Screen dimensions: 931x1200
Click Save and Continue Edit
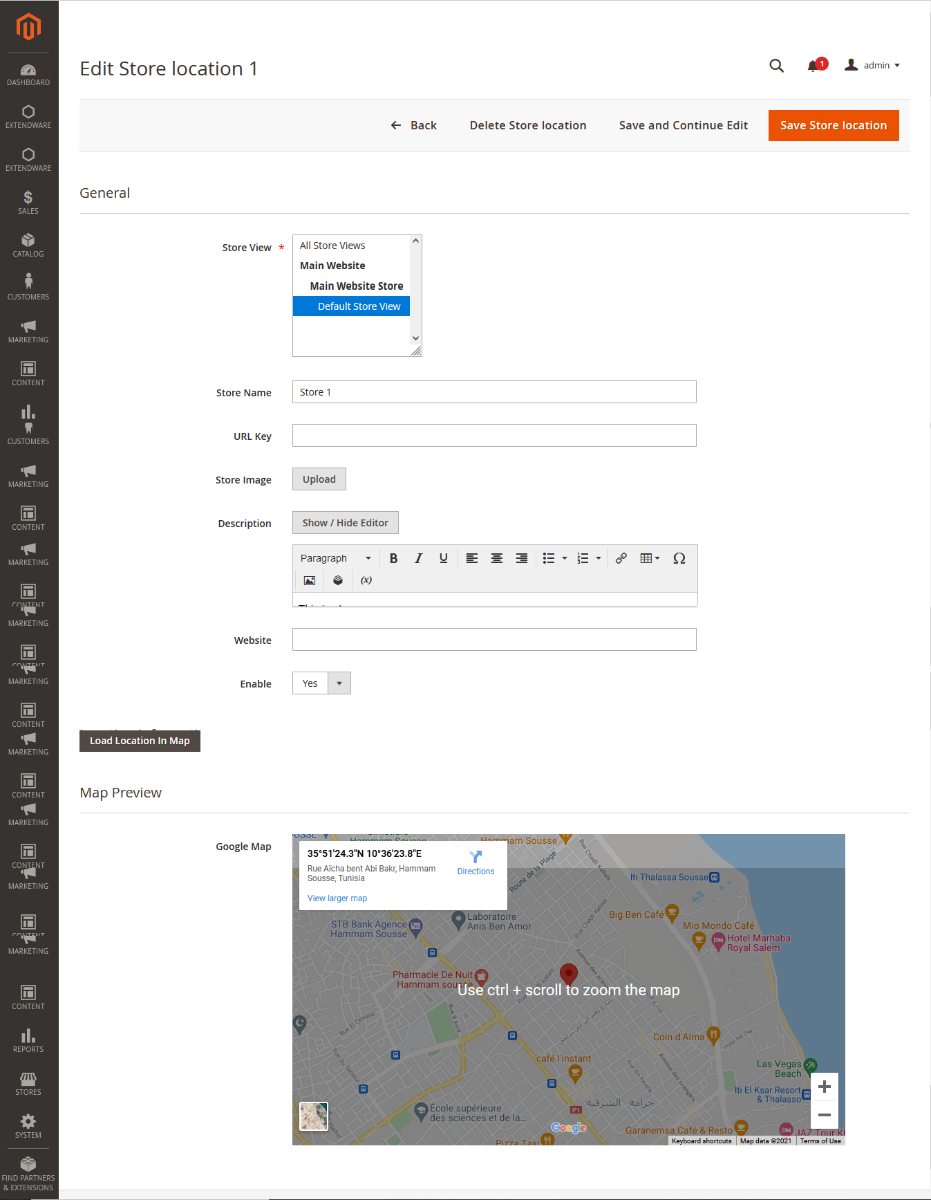pos(683,125)
